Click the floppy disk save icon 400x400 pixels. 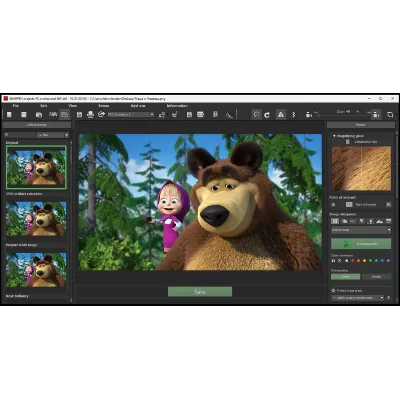[79, 115]
